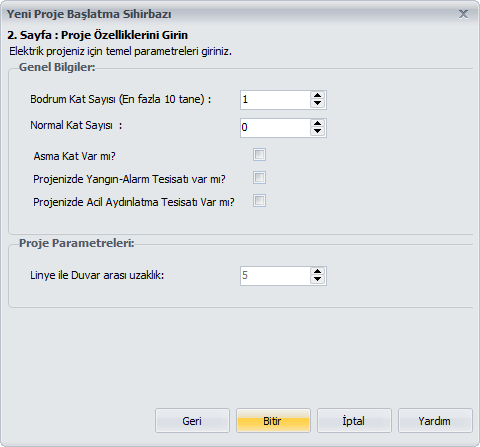480x447 pixels.
Task: Decrease Linye ile Duvar distance down arrow
Action: 317,280
